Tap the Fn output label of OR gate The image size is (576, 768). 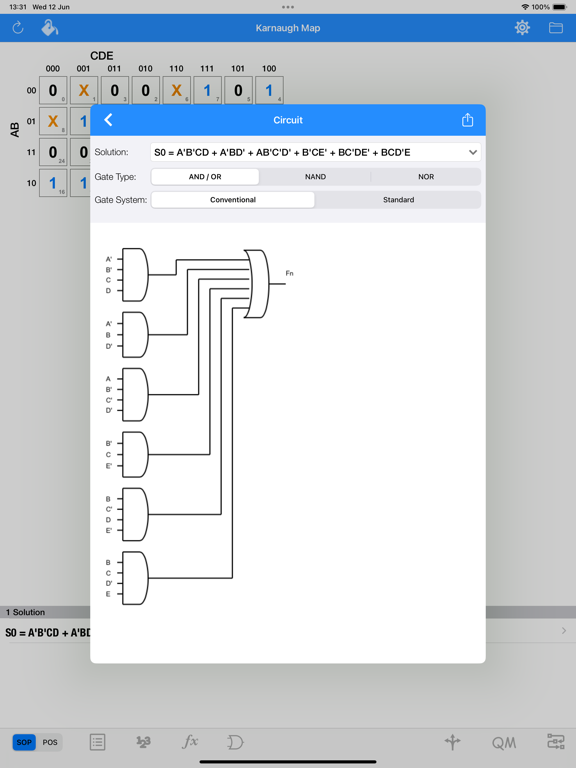click(289, 273)
